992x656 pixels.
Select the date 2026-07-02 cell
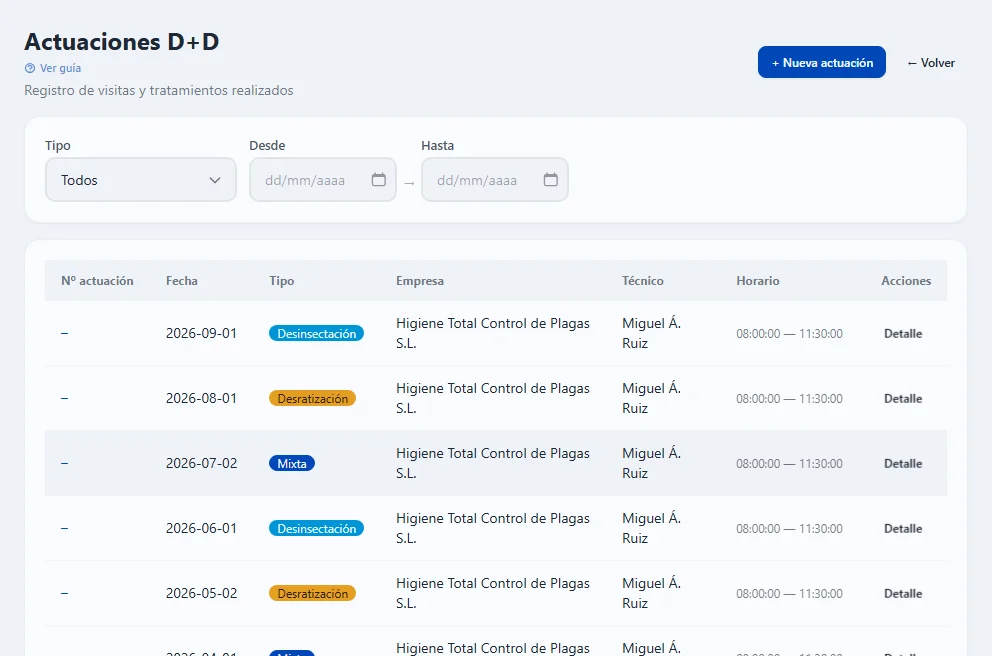[x=201, y=464]
